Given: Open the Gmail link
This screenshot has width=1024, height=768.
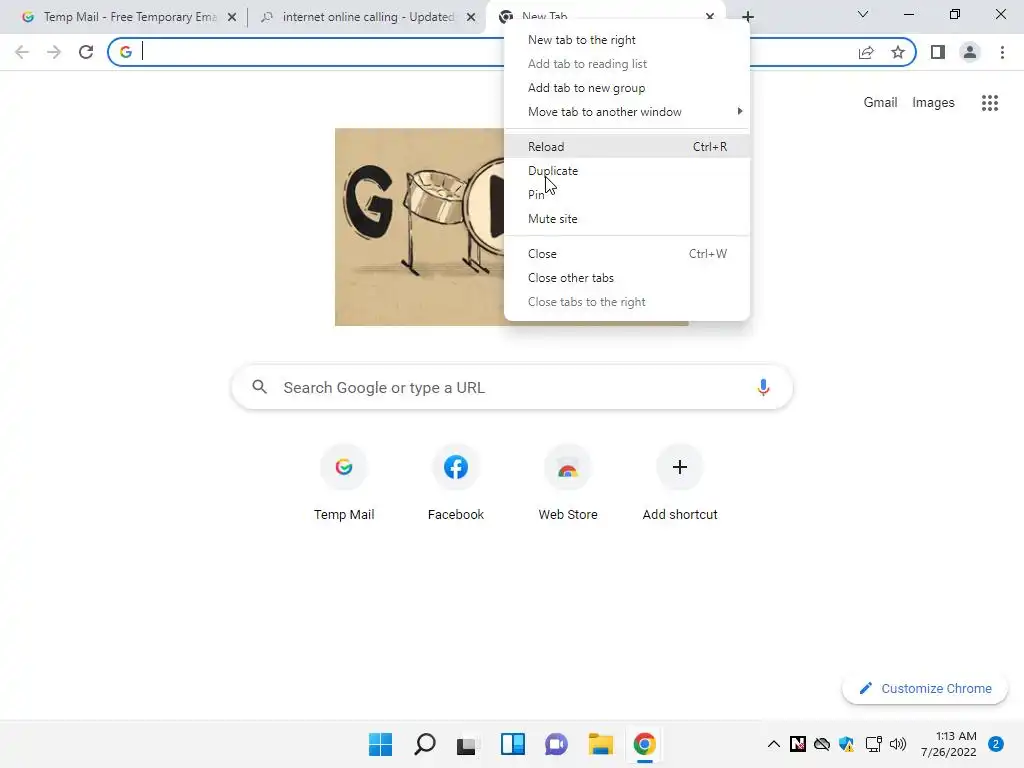Looking at the screenshot, I should point(880,103).
